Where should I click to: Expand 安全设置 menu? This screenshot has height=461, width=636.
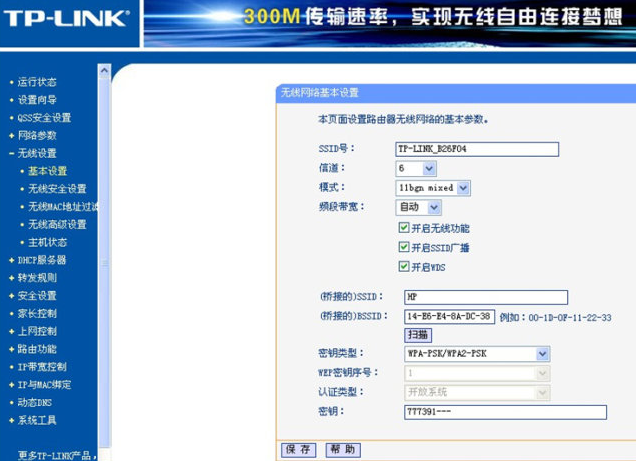[37, 296]
